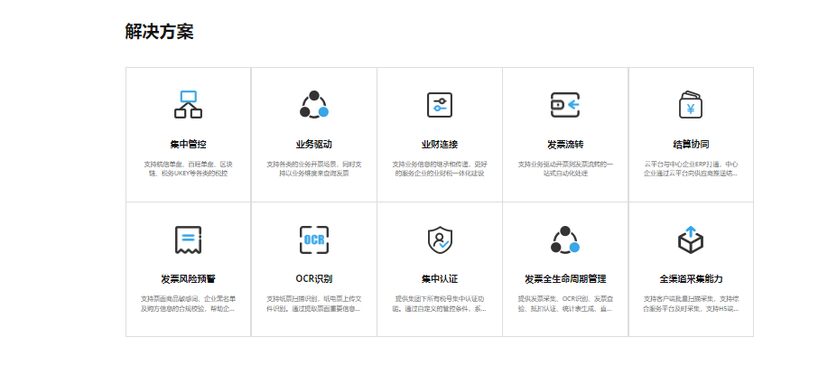This screenshot has height=367, width=828.
Task: Click the 全渠道采集能力 heading
Action: click(x=691, y=279)
